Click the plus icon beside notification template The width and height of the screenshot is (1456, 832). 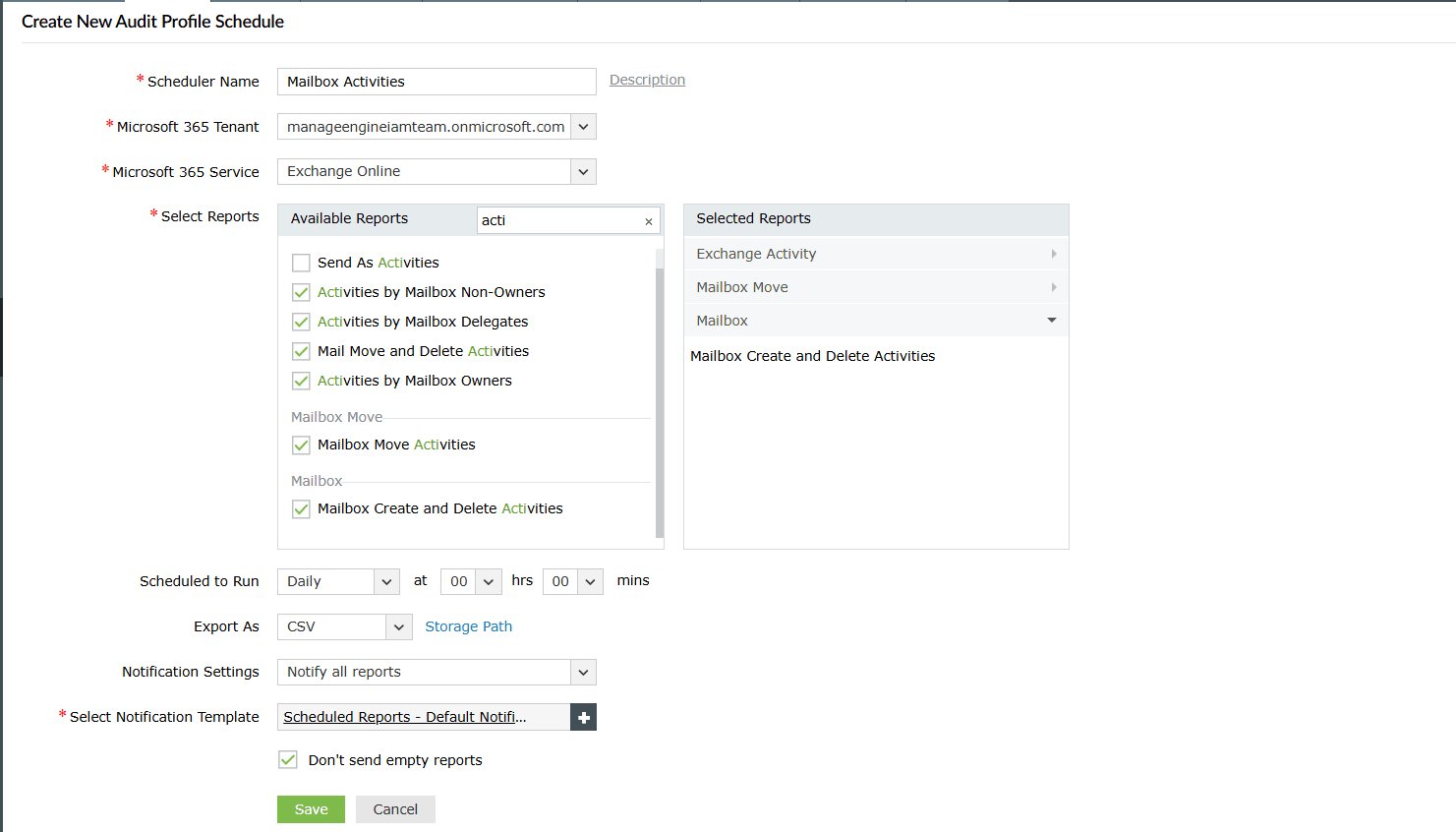click(583, 717)
